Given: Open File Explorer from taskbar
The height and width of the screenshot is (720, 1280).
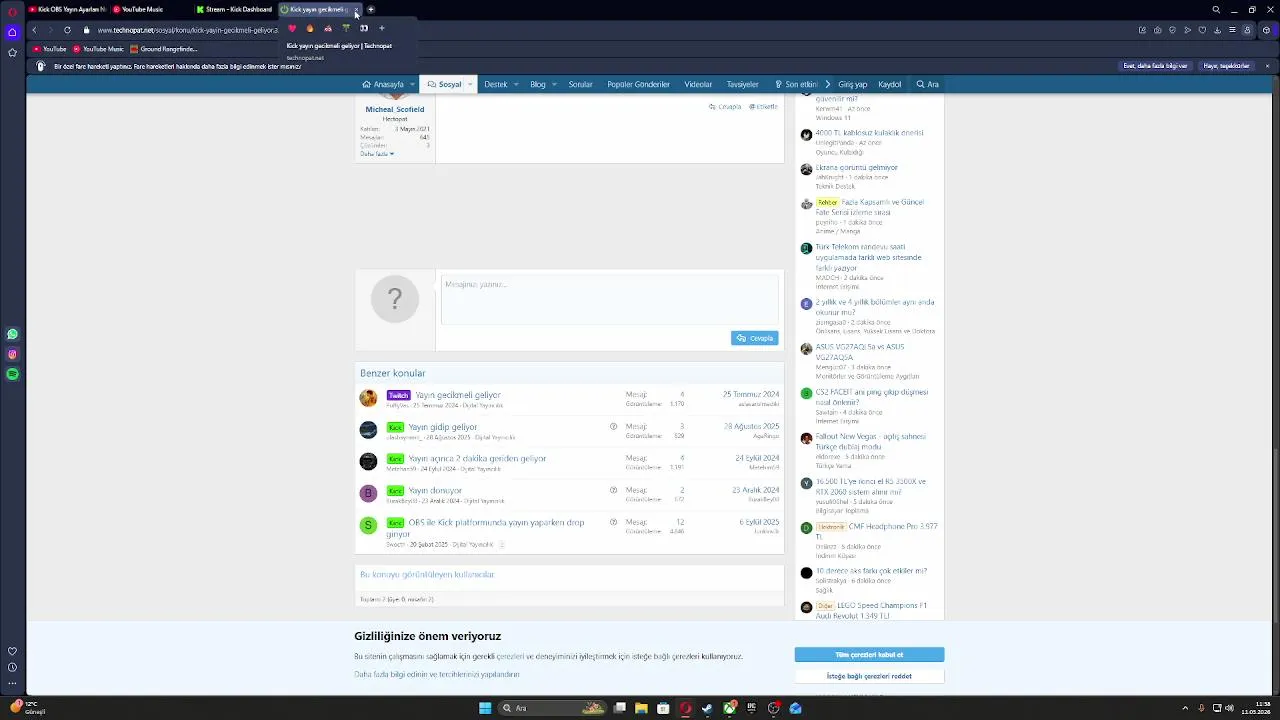Looking at the screenshot, I should point(641,708).
